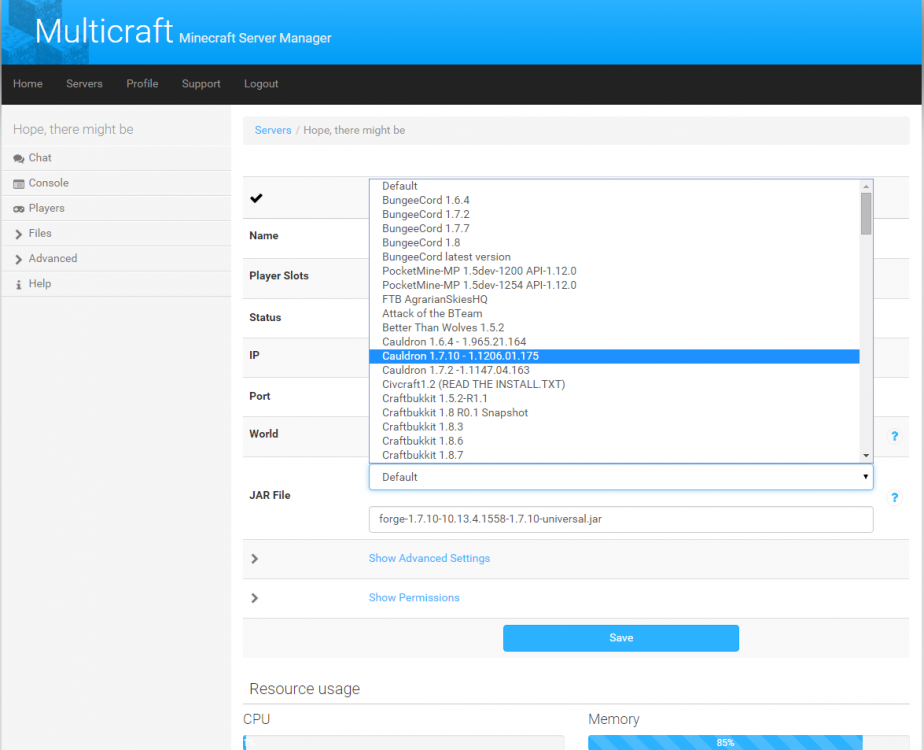Select BungeeCord 1.7.2 option
The image size is (924, 750).
tap(614, 214)
